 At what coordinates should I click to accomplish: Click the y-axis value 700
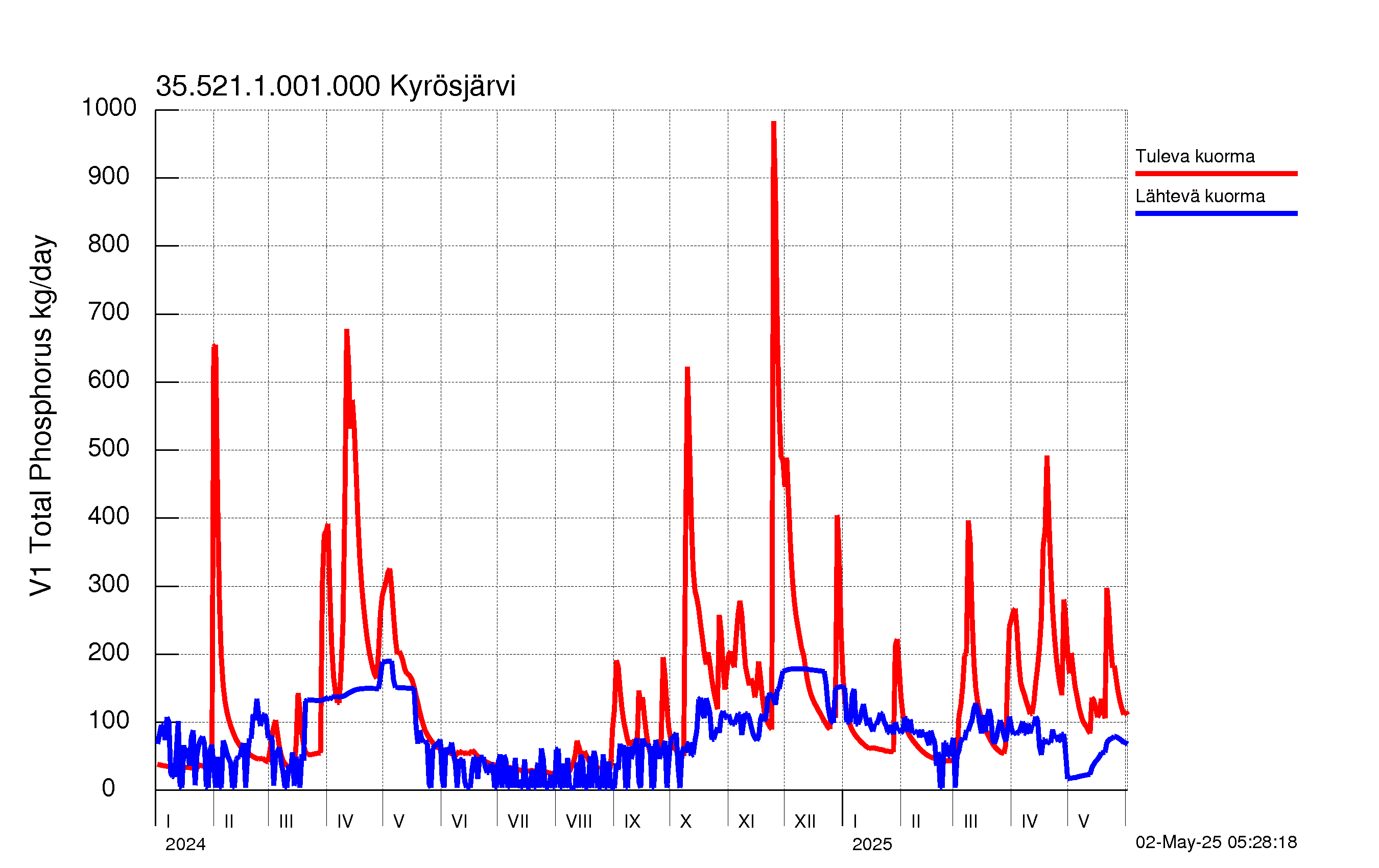click(x=109, y=312)
